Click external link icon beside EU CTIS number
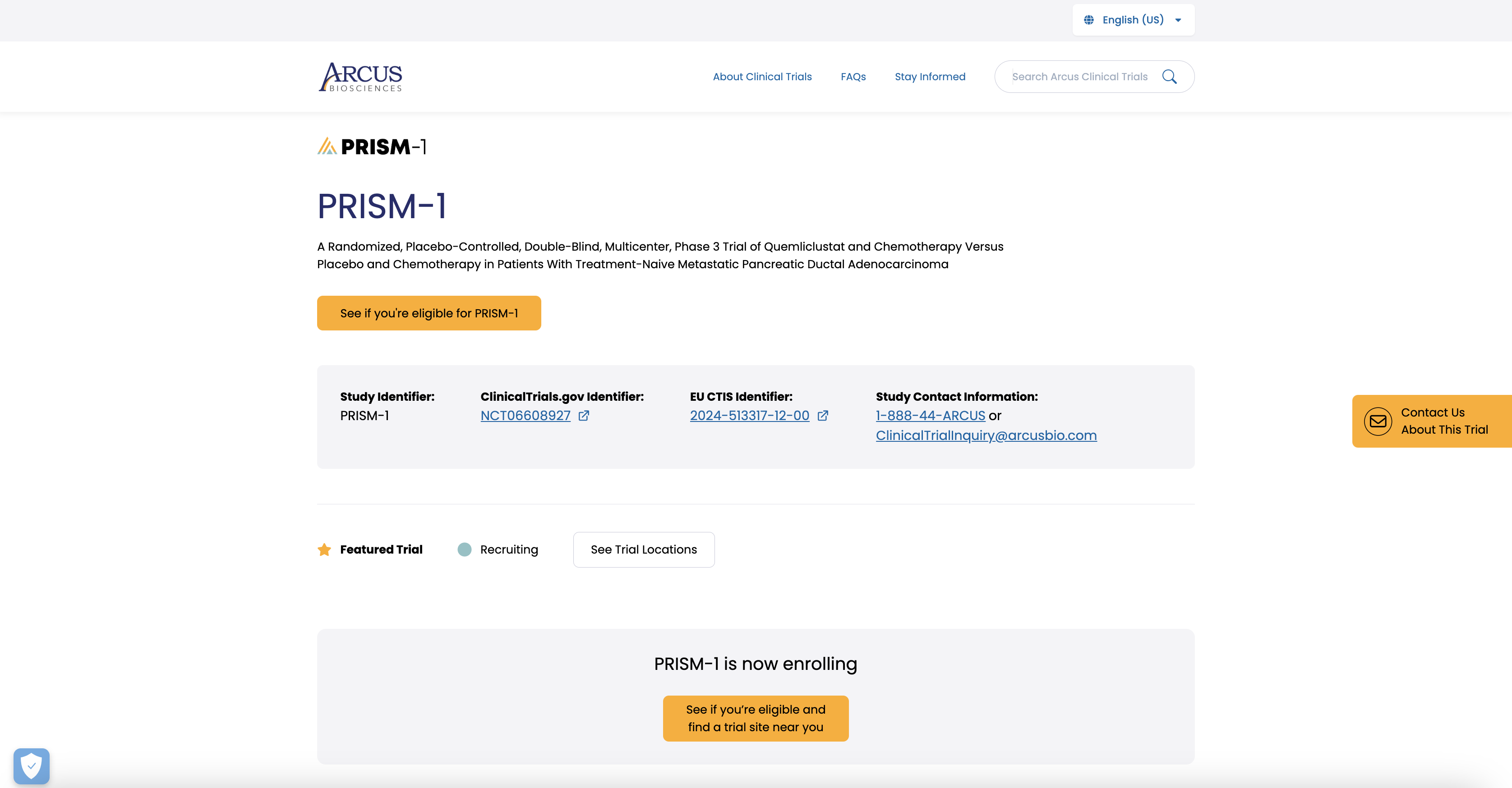This screenshot has width=1512, height=788. click(823, 416)
